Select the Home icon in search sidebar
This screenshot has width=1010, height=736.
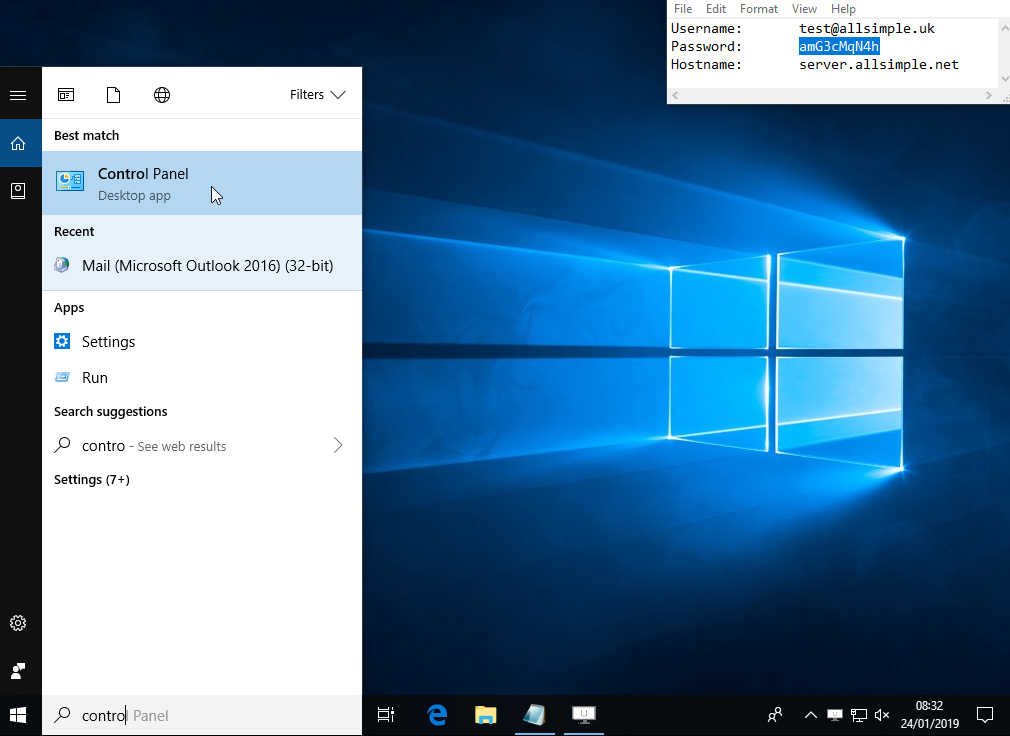18,143
